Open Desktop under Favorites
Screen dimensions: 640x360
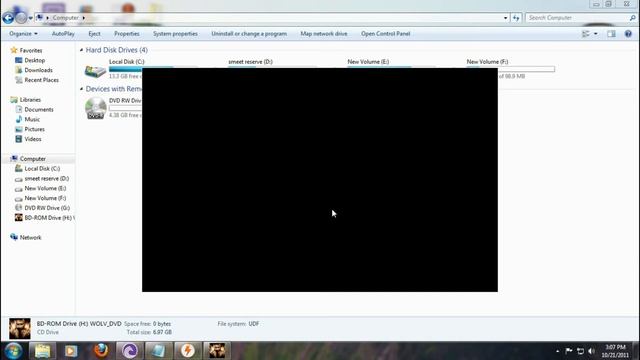tap(34, 60)
